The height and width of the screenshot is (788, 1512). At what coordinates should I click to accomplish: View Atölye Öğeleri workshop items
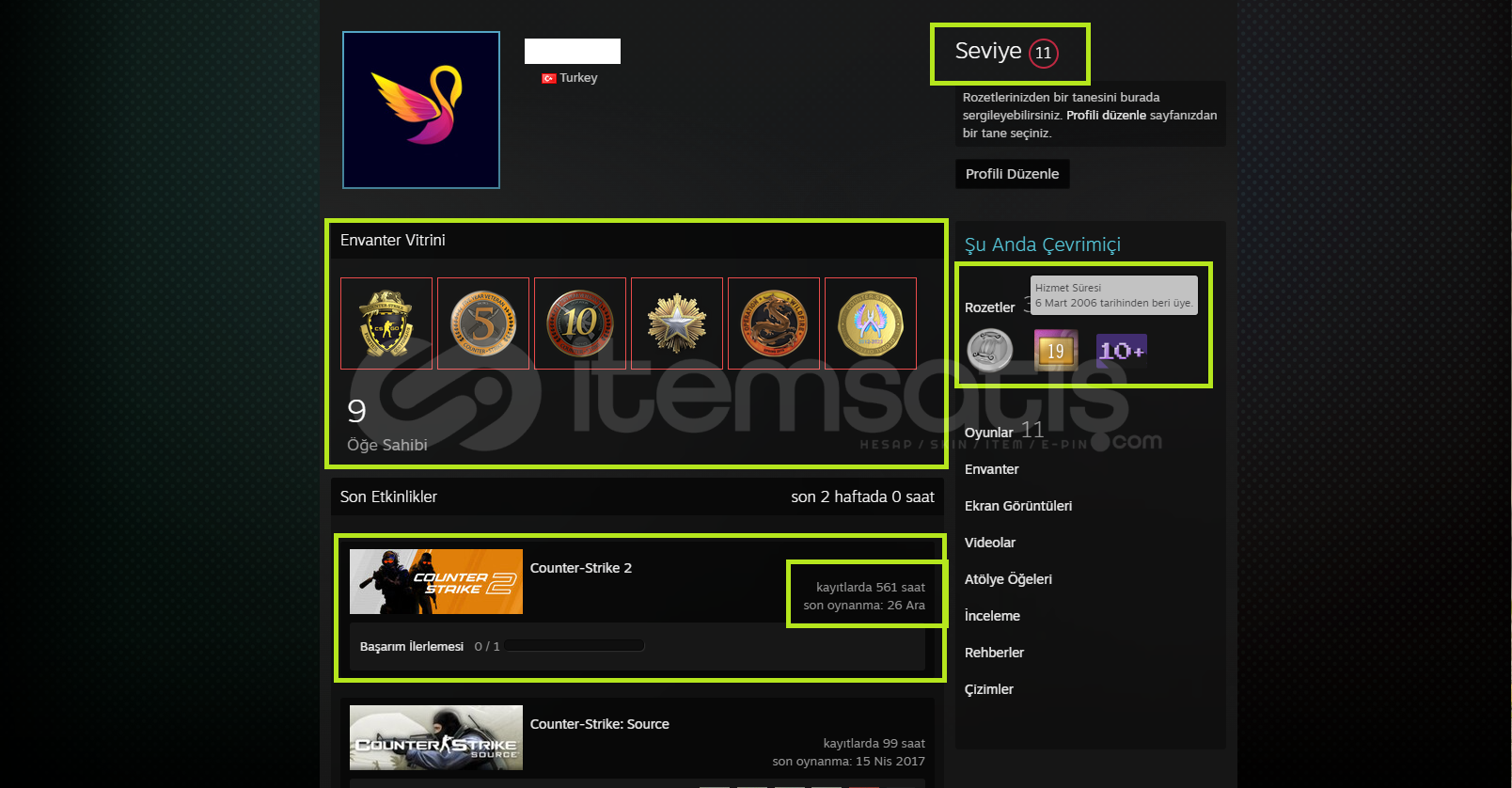(1008, 579)
